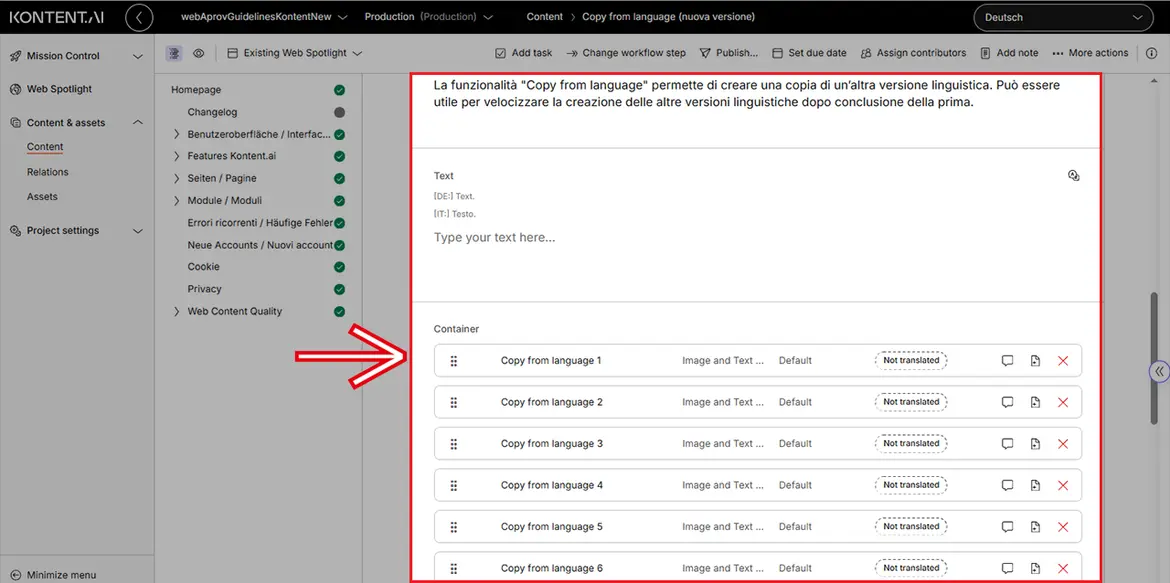Image resolution: width=1170 pixels, height=583 pixels.
Task: Open More actions menu
Action: (x=1090, y=53)
